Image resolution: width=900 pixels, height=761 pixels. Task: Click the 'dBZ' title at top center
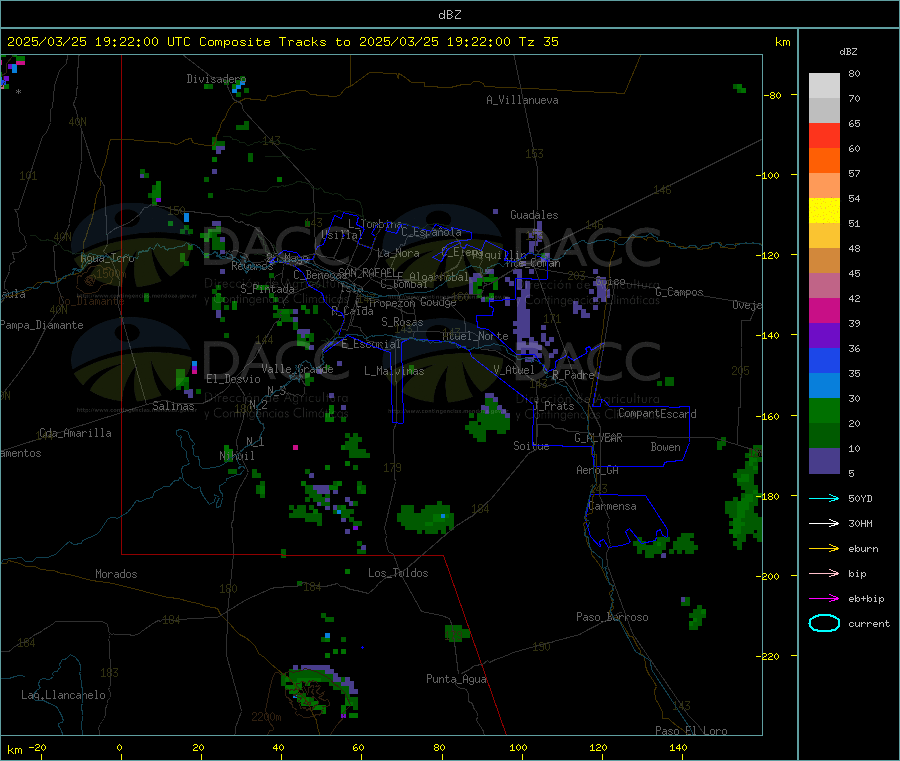click(449, 15)
